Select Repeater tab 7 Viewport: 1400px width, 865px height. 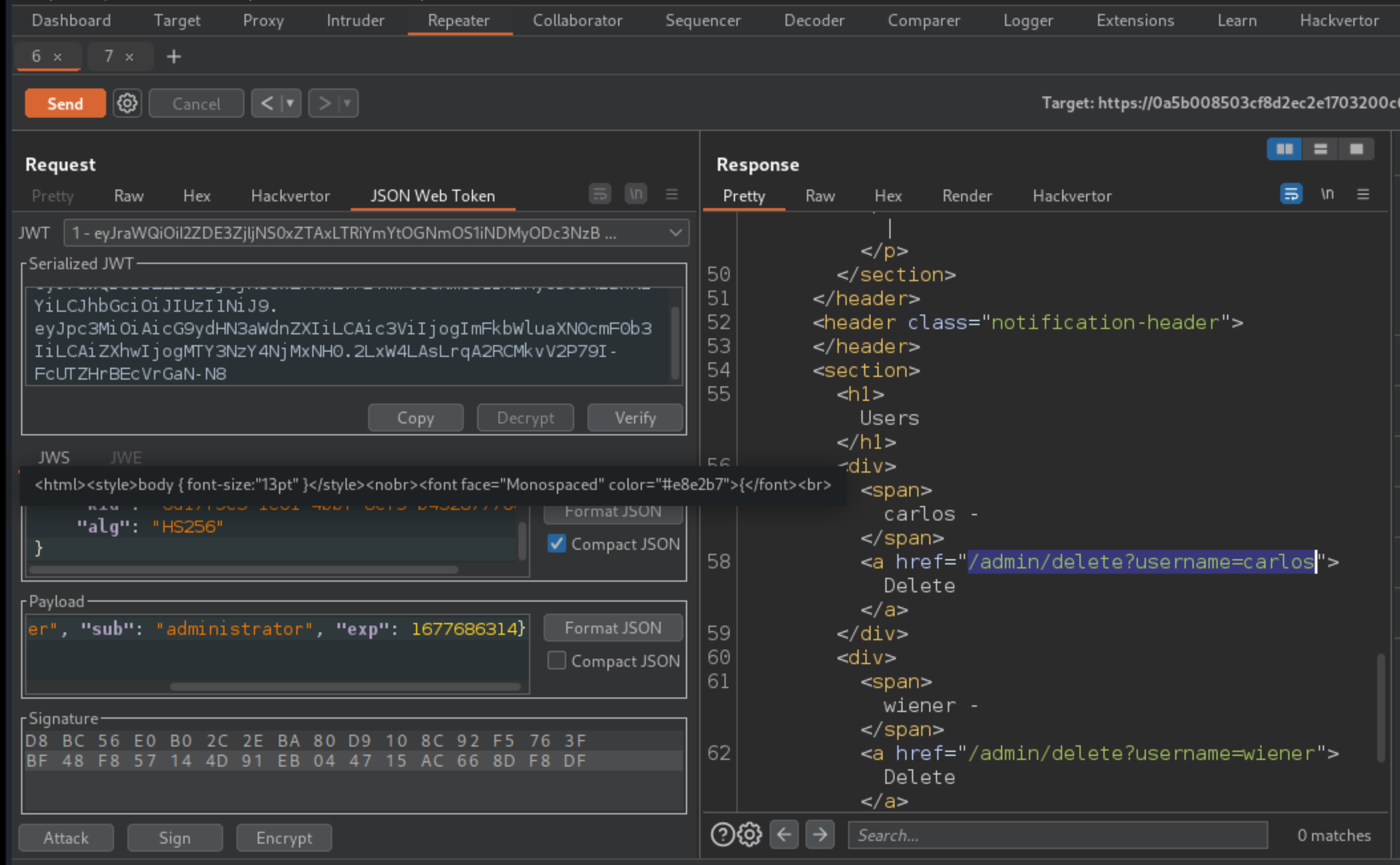point(109,56)
